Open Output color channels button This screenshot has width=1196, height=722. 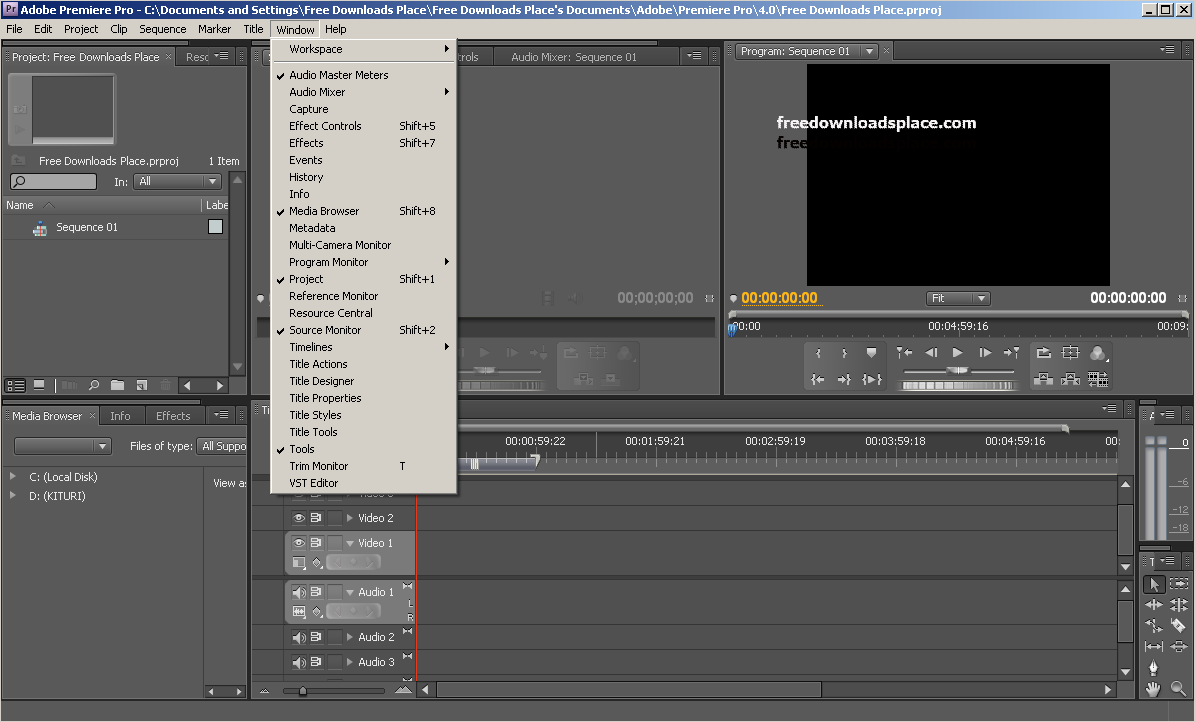coord(1098,353)
